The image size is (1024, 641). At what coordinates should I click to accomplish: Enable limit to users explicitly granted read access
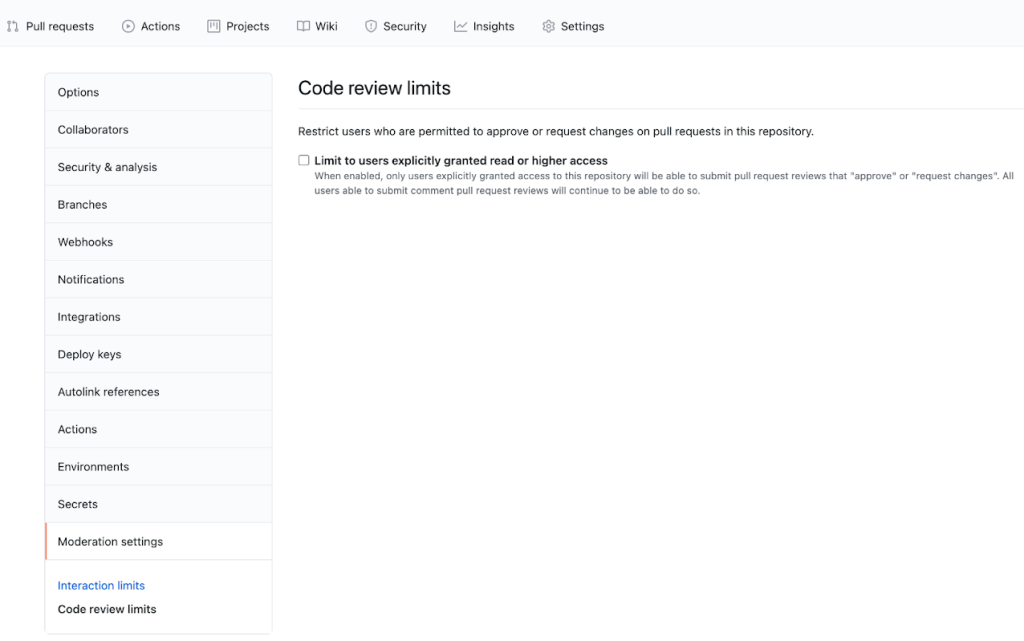303,159
